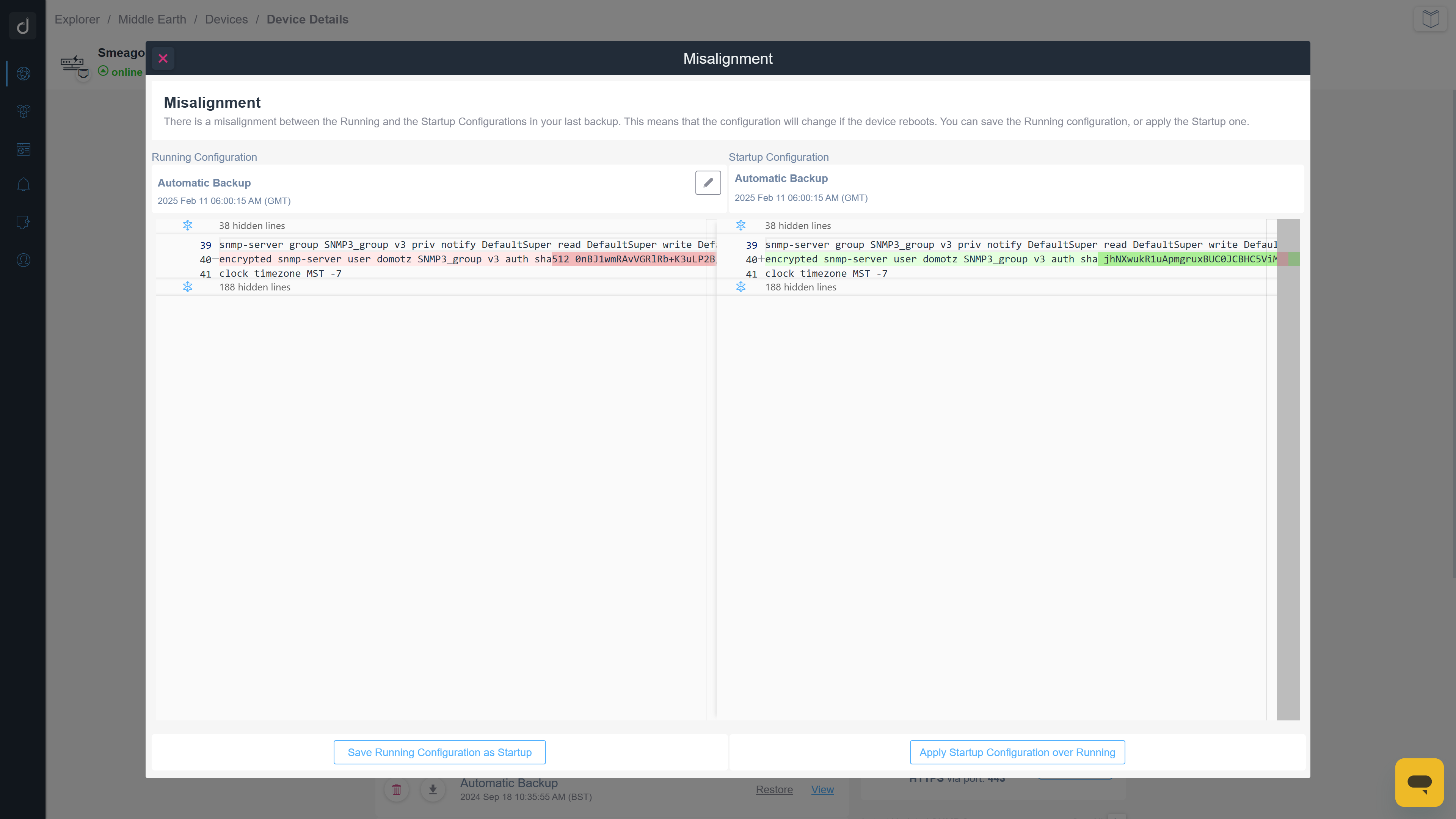The height and width of the screenshot is (819, 1456).
Task: Click Save Running Configuration as Startup
Action: click(x=439, y=752)
